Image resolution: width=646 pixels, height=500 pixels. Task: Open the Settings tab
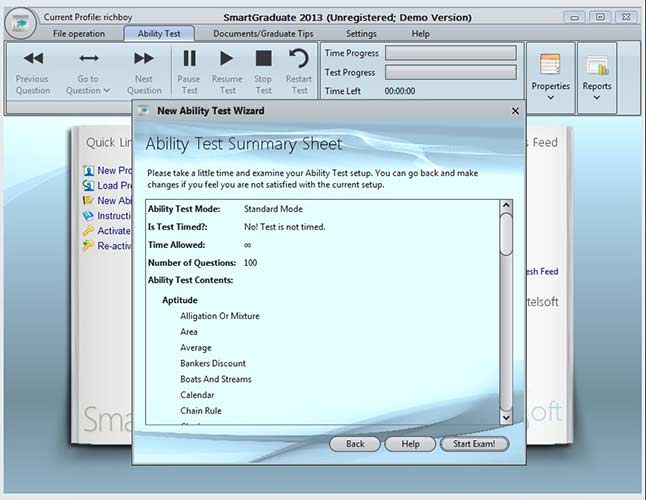click(361, 34)
